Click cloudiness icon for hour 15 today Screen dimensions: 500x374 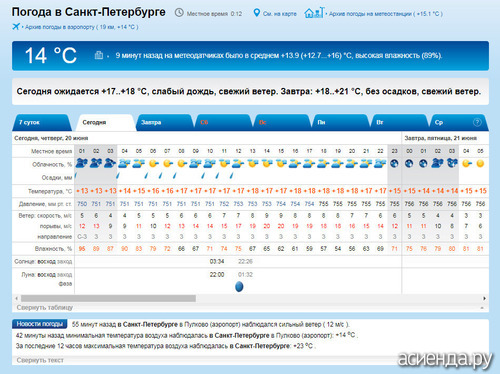tap(281, 163)
